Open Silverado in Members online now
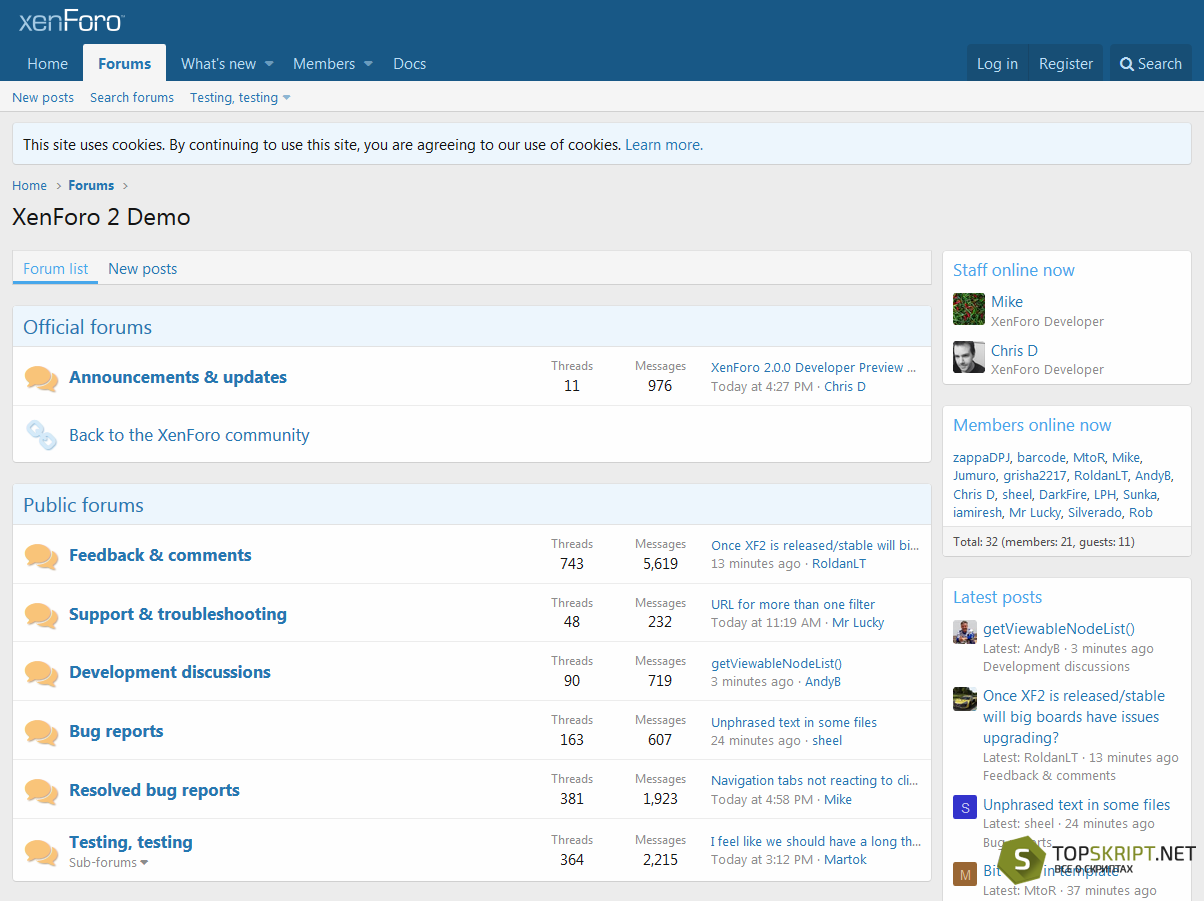The height and width of the screenshot is (901, 1204). click(x=1095, y=513)
